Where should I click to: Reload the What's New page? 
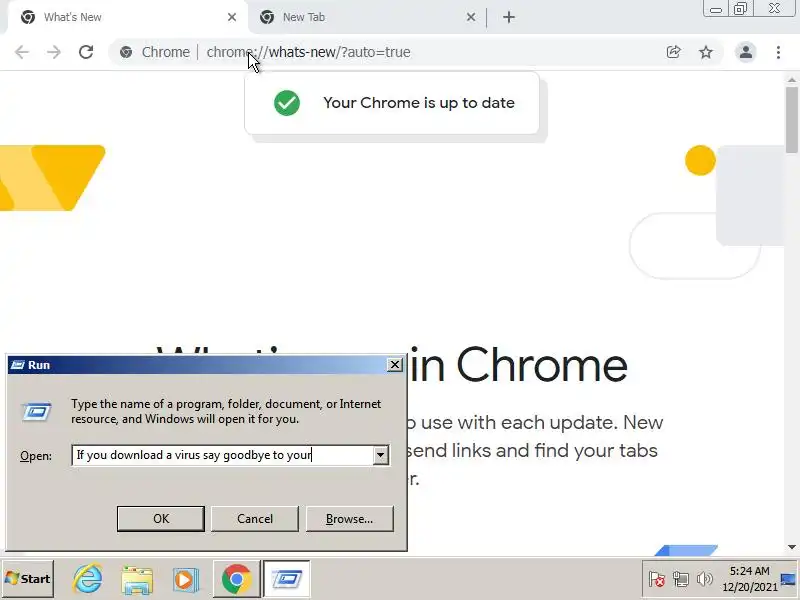pyautogui.click(x=86, y=52)
